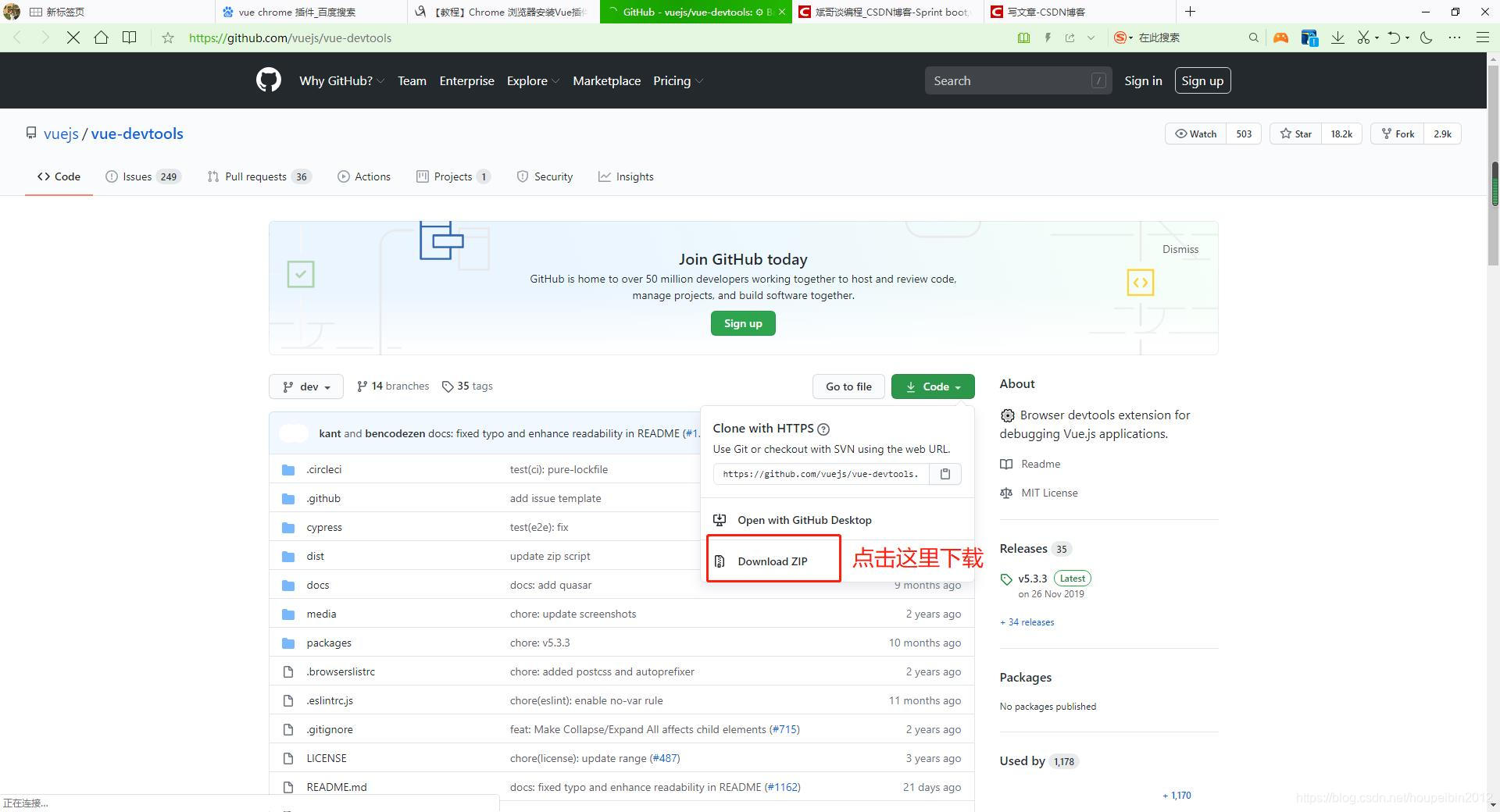
Task: Open the .gitignore file row
Action: pos(622,729)
